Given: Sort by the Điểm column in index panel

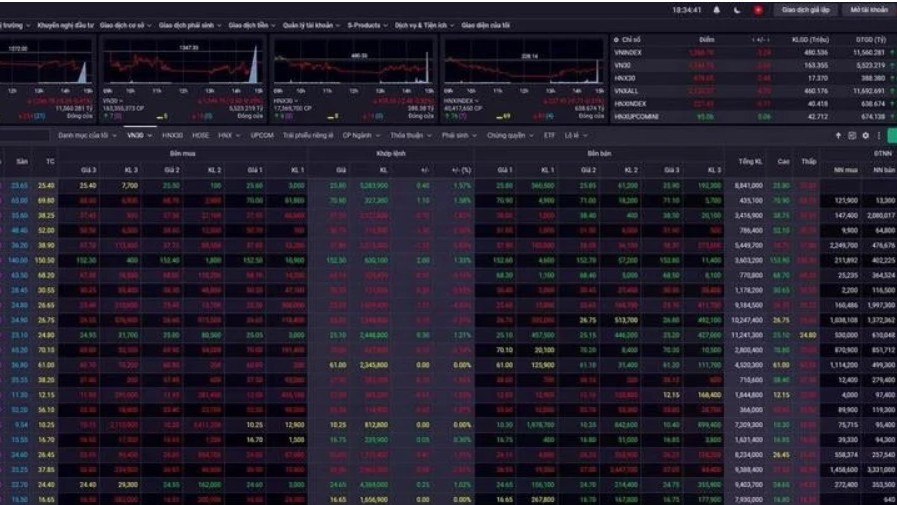Looking at the screenshot, I should (x=707, y=40).
